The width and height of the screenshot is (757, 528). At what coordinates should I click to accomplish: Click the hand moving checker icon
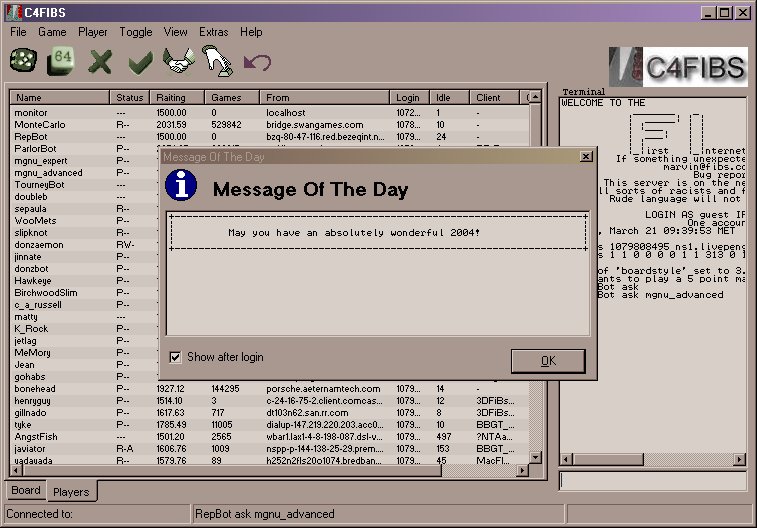[217, 63]
